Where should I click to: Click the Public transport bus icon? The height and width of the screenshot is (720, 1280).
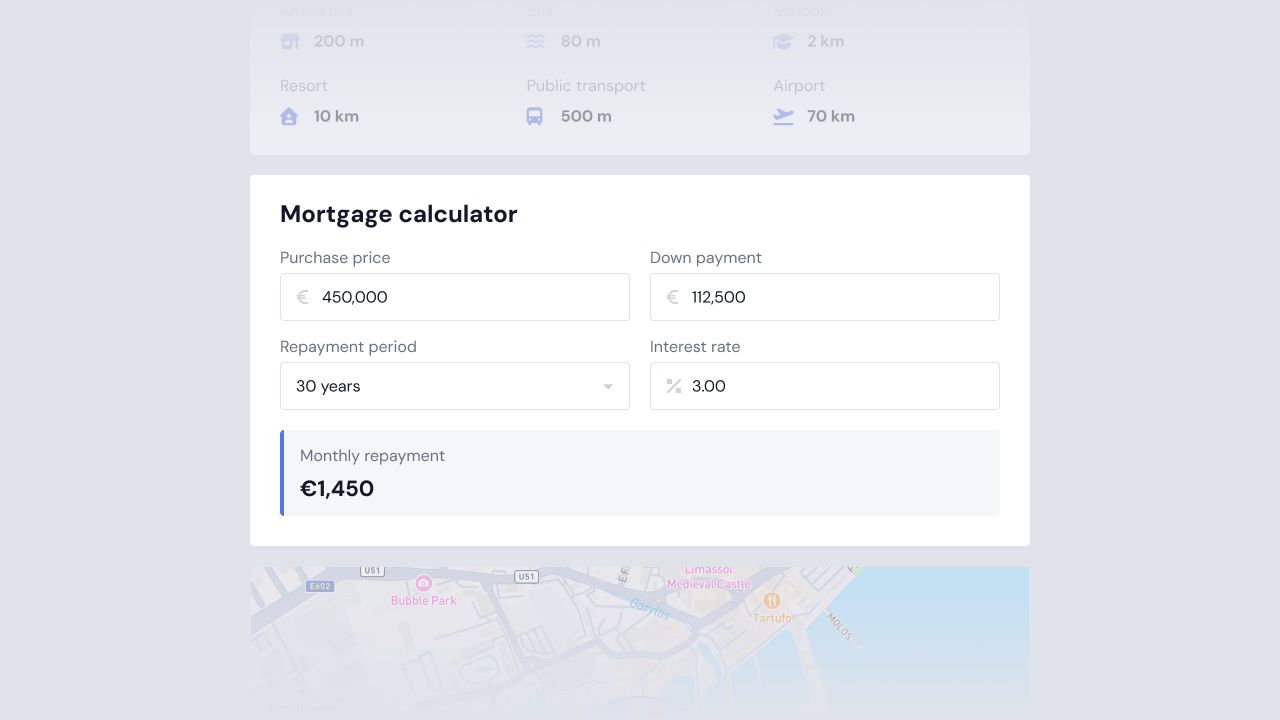535,117
